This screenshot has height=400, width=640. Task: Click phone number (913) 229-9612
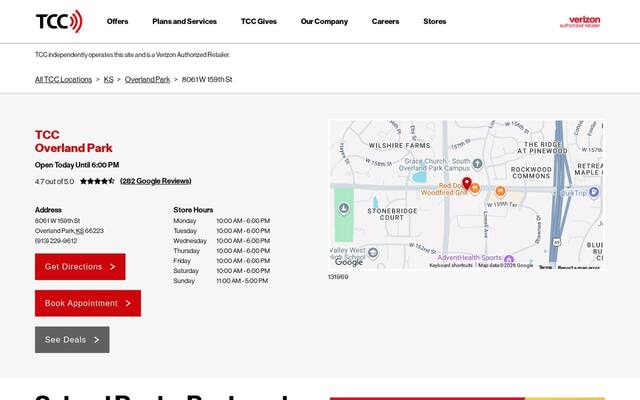(x=56, y=241)
